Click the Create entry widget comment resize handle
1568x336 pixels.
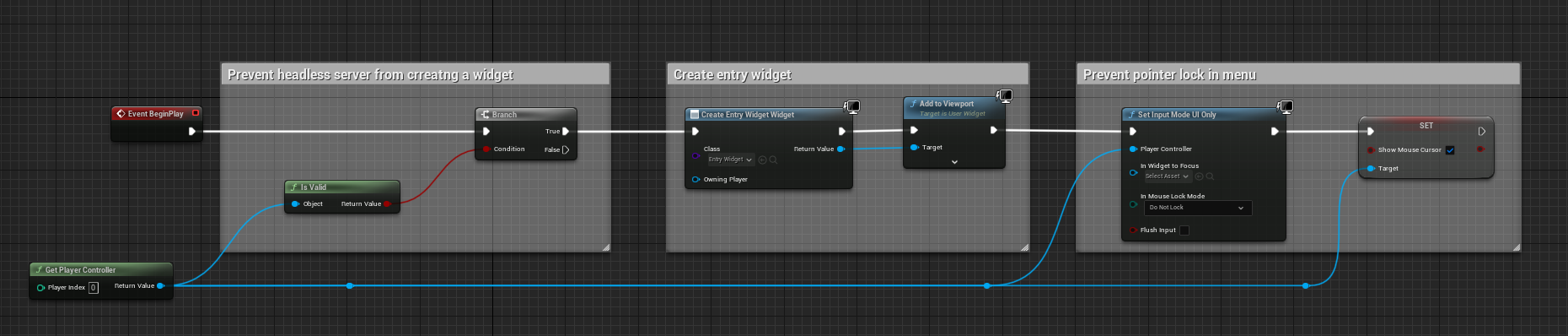tap(1024, 247)
